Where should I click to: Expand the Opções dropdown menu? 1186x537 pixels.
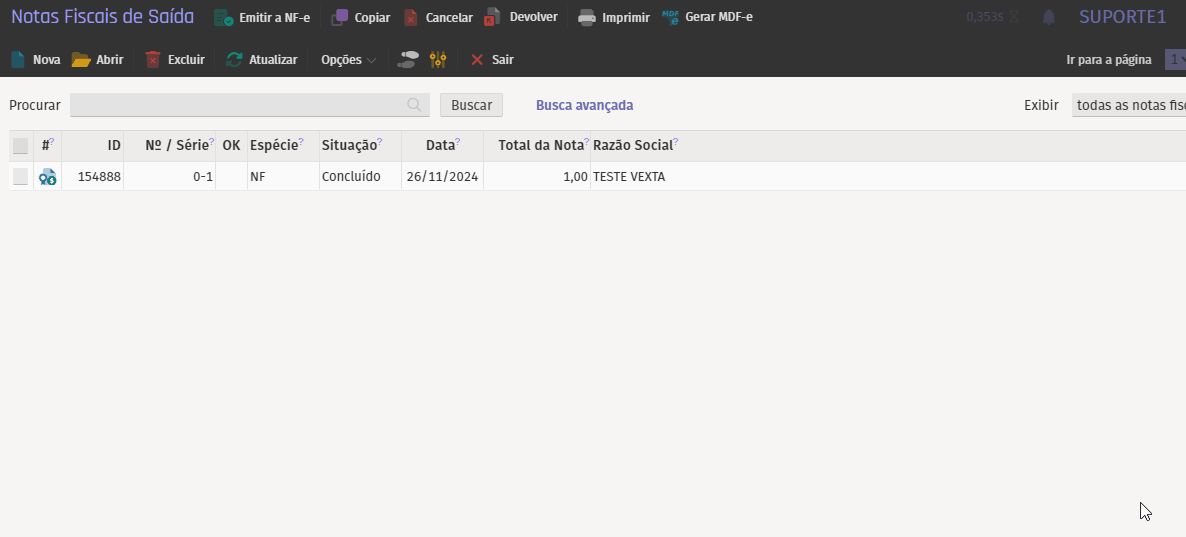348,60
